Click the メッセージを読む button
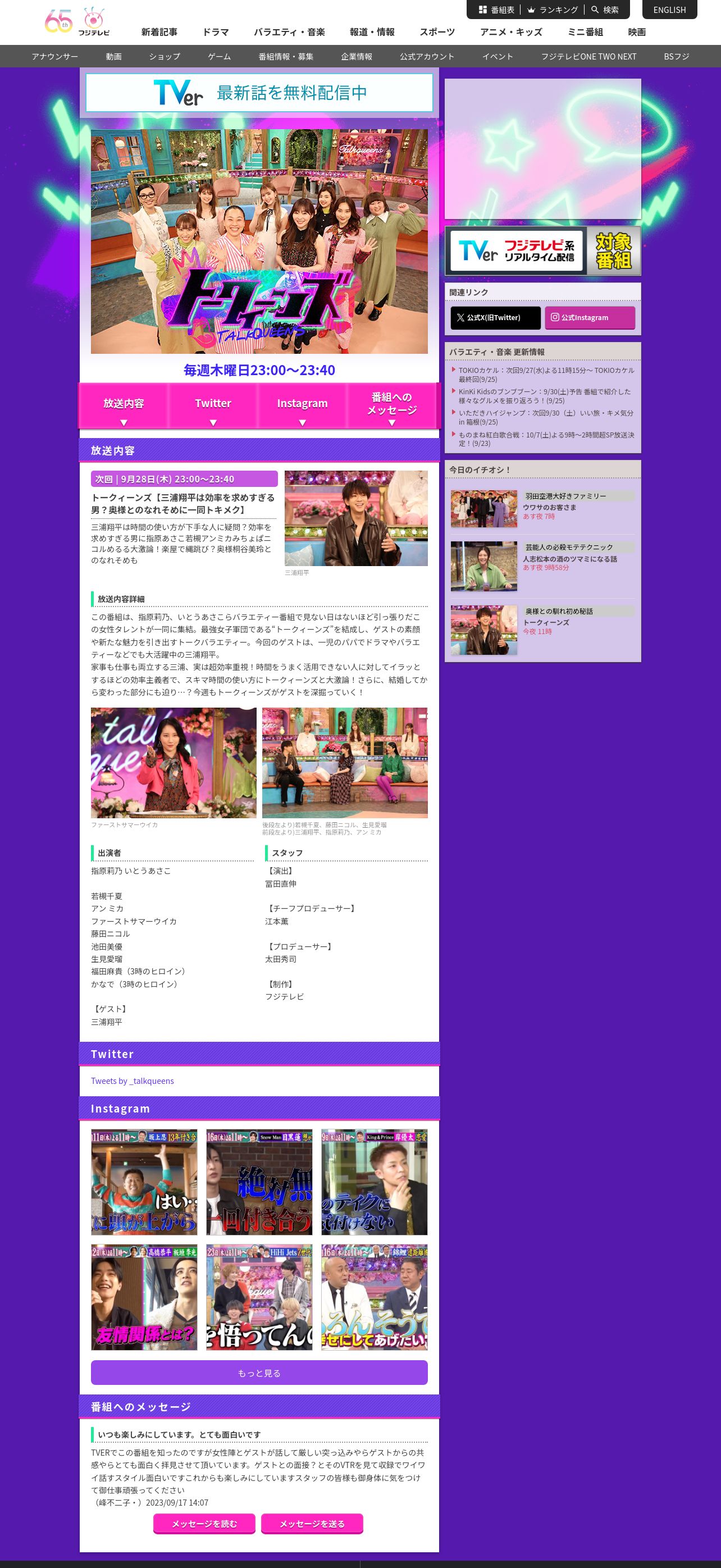 pos(204,1524)
